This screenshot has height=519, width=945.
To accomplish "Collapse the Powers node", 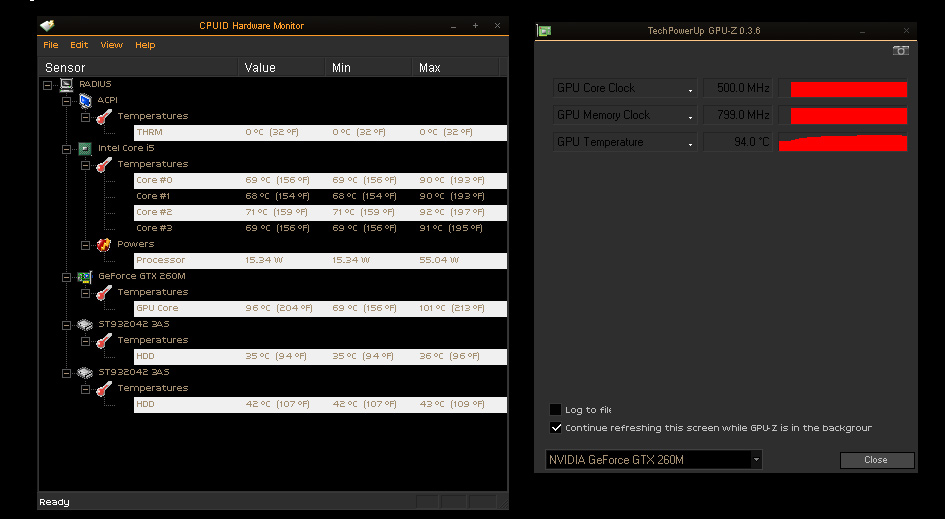I will [x=86, y=245].
